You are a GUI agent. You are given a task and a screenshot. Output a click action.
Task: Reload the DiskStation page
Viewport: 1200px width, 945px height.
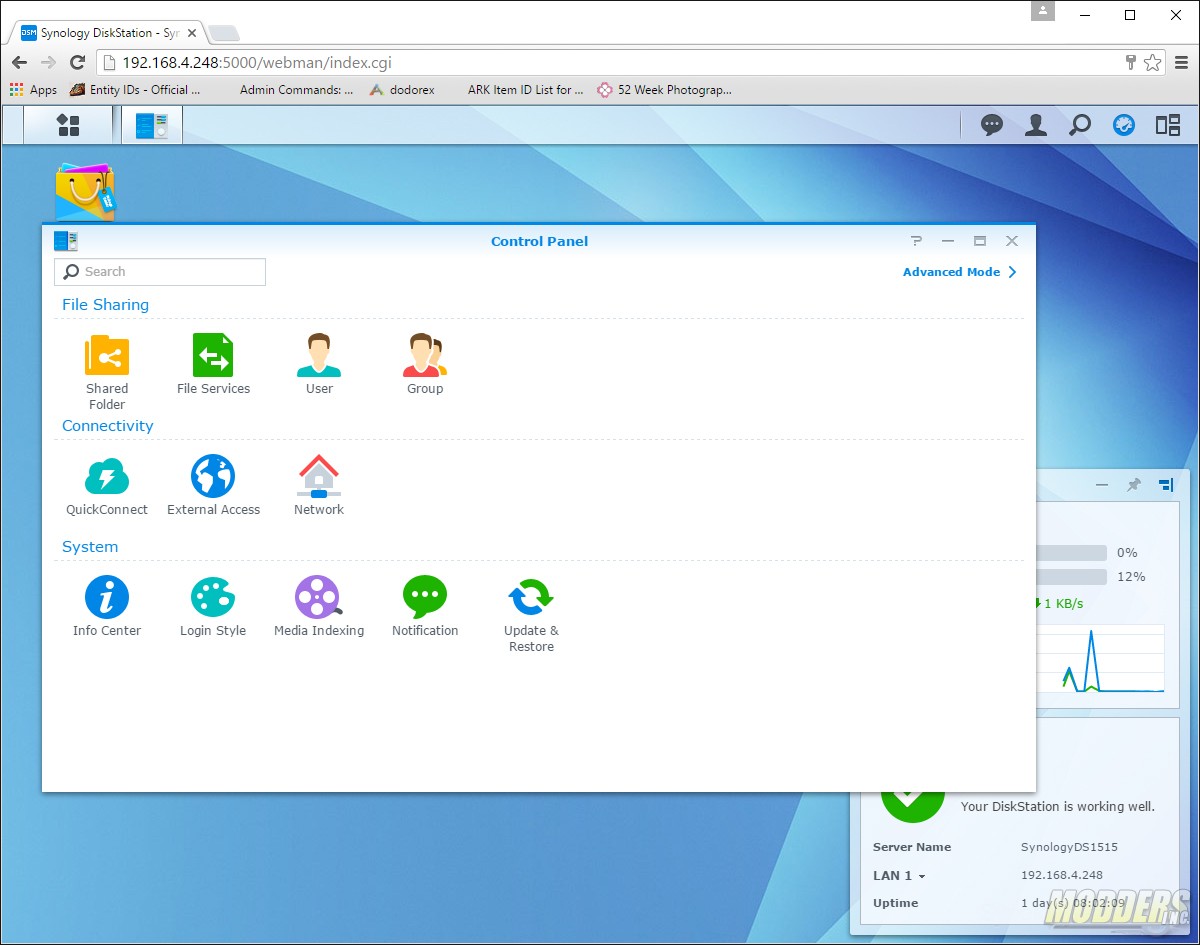(77, 62)
